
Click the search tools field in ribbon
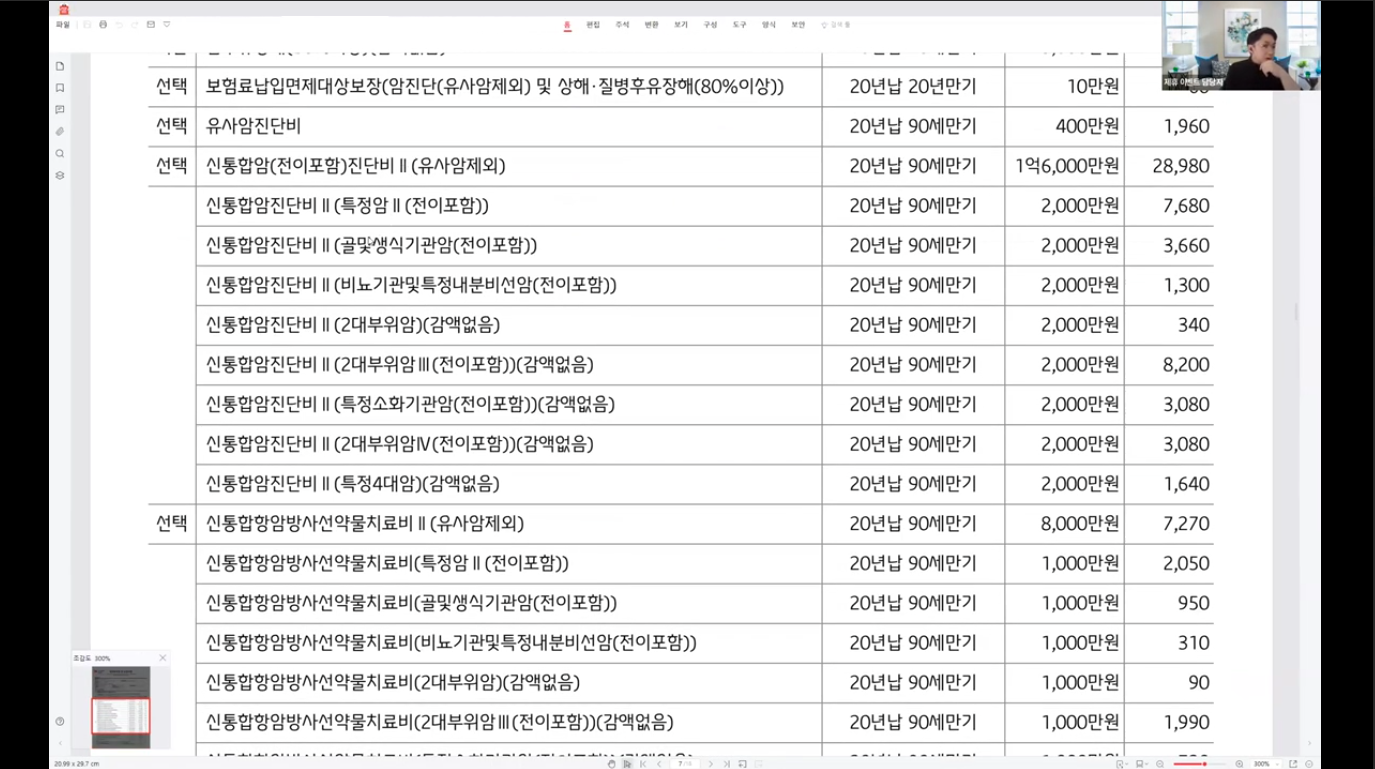pyautogui.click(x=836, y=24)
